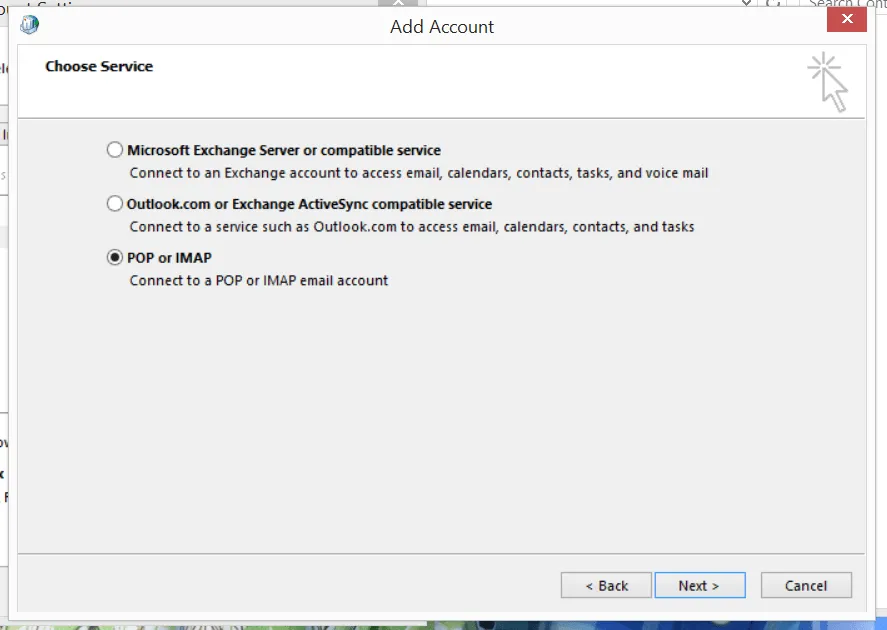Click the Choose Service heading

(x=98, y=66)
